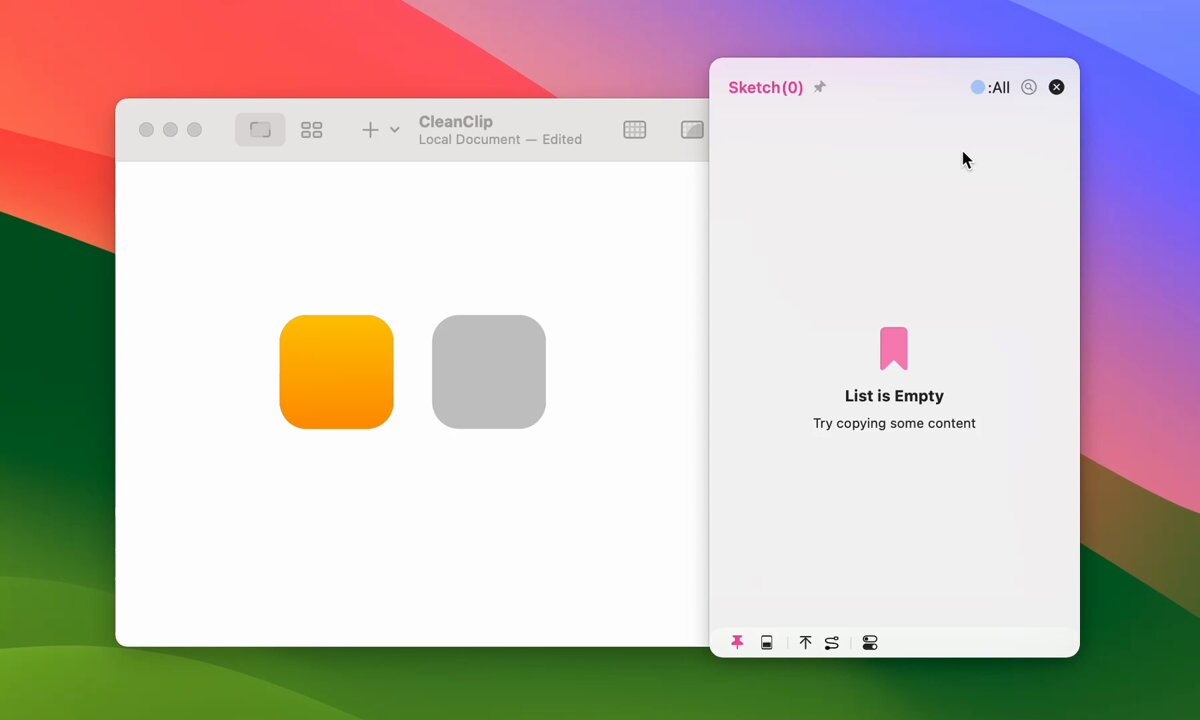Click the gray pin icon beside Sketch title
This screenshot has width=1200, height=720.
[x=819, y=88]
